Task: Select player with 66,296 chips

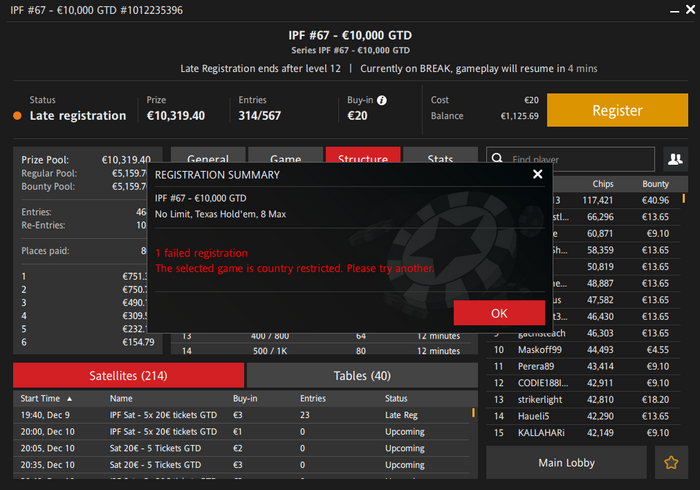Action: pyautogui.click(x=616, y=217)
